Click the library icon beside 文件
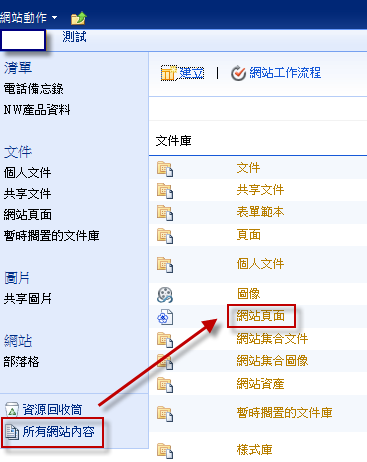Screen dimensions: 367x462 pos(165,169)
